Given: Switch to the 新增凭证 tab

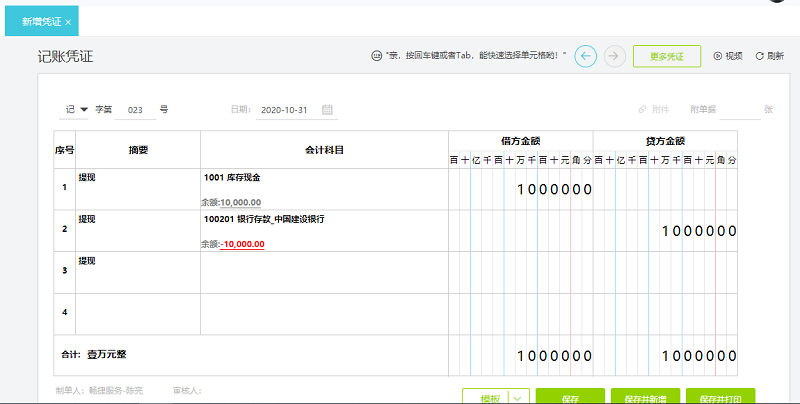Looking at the screenshot, I should (x=41, y=21).
